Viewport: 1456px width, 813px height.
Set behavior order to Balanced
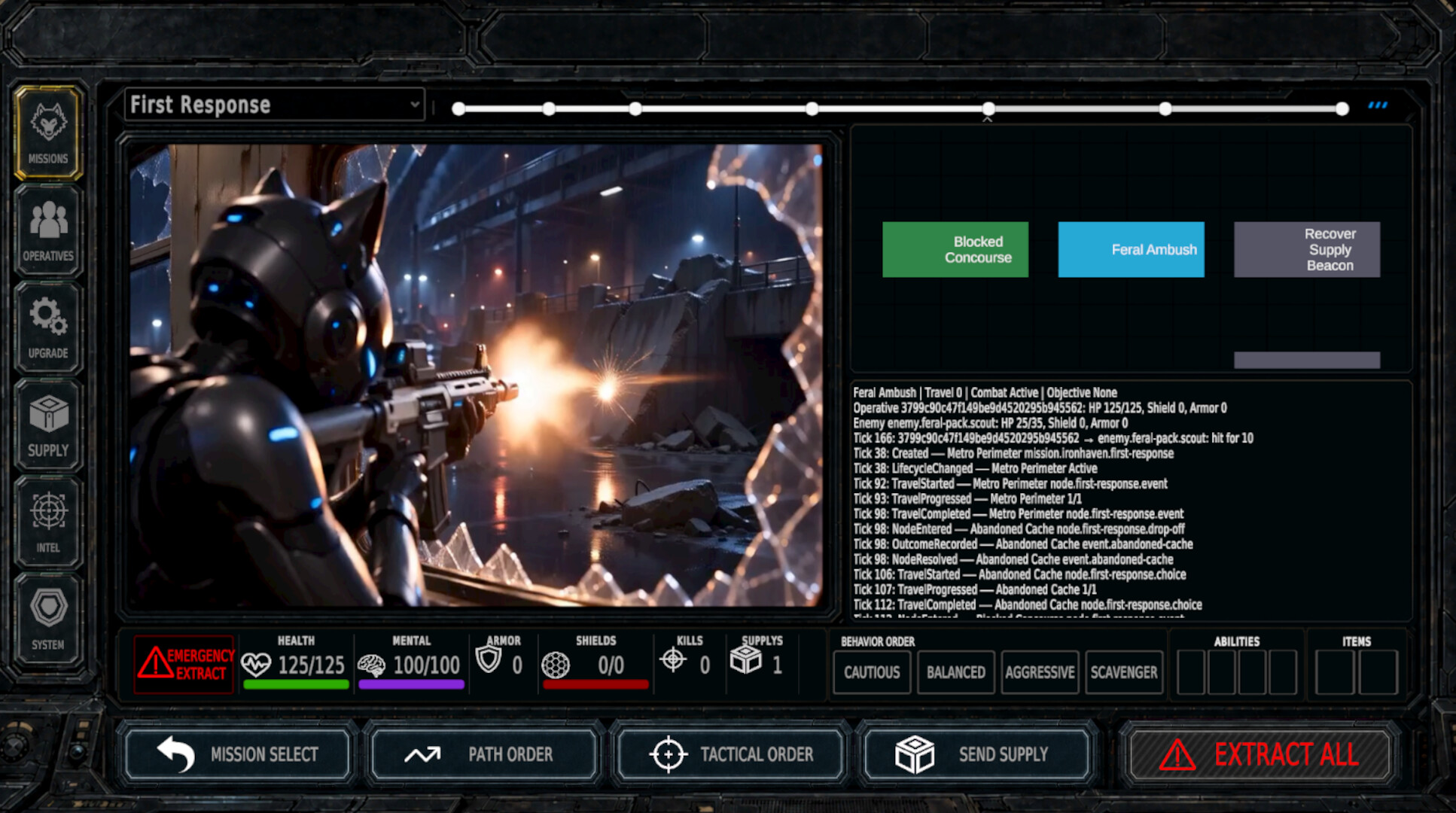[956, 672]
